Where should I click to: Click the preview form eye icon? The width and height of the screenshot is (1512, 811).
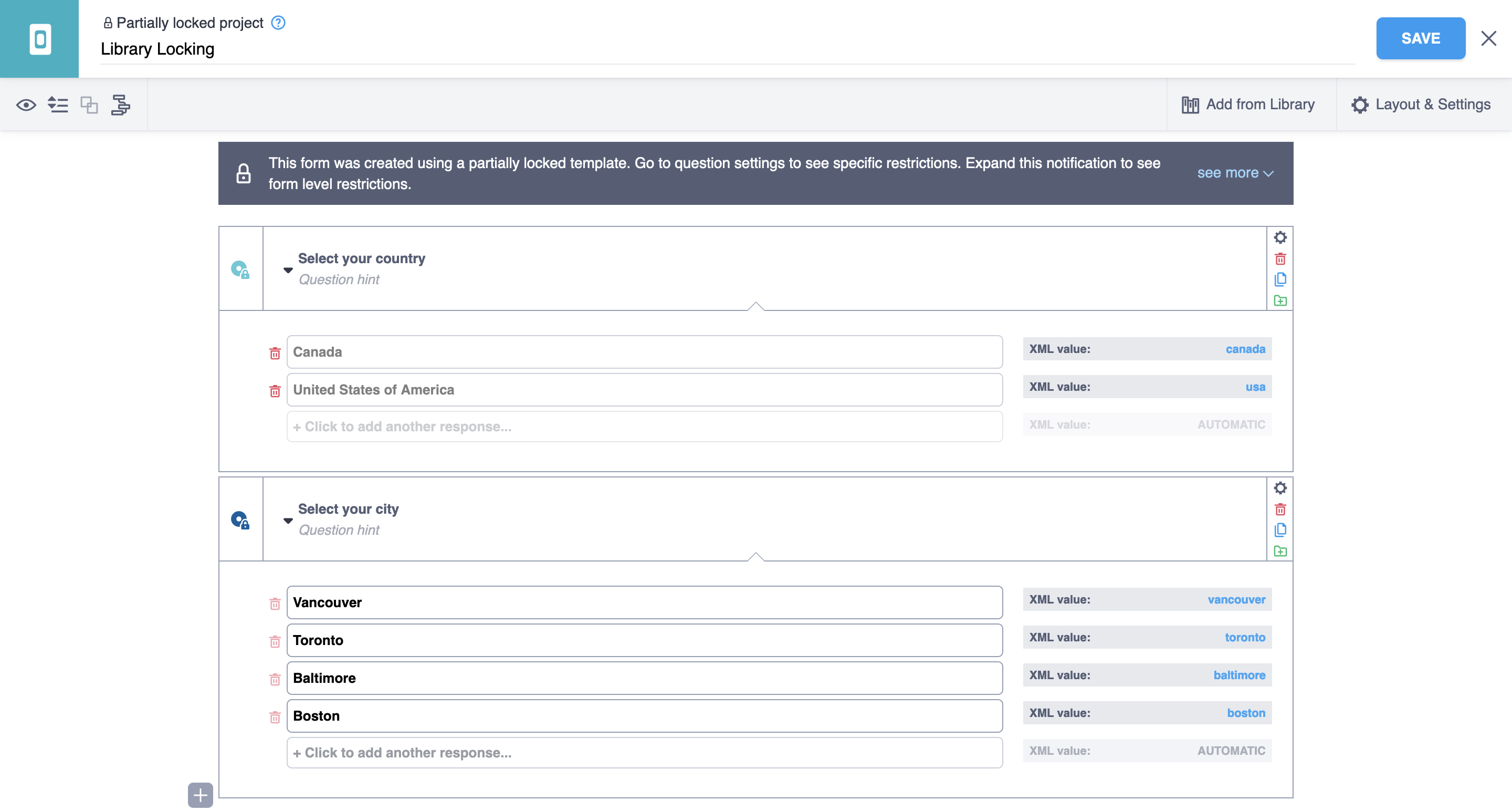(26, 105)
